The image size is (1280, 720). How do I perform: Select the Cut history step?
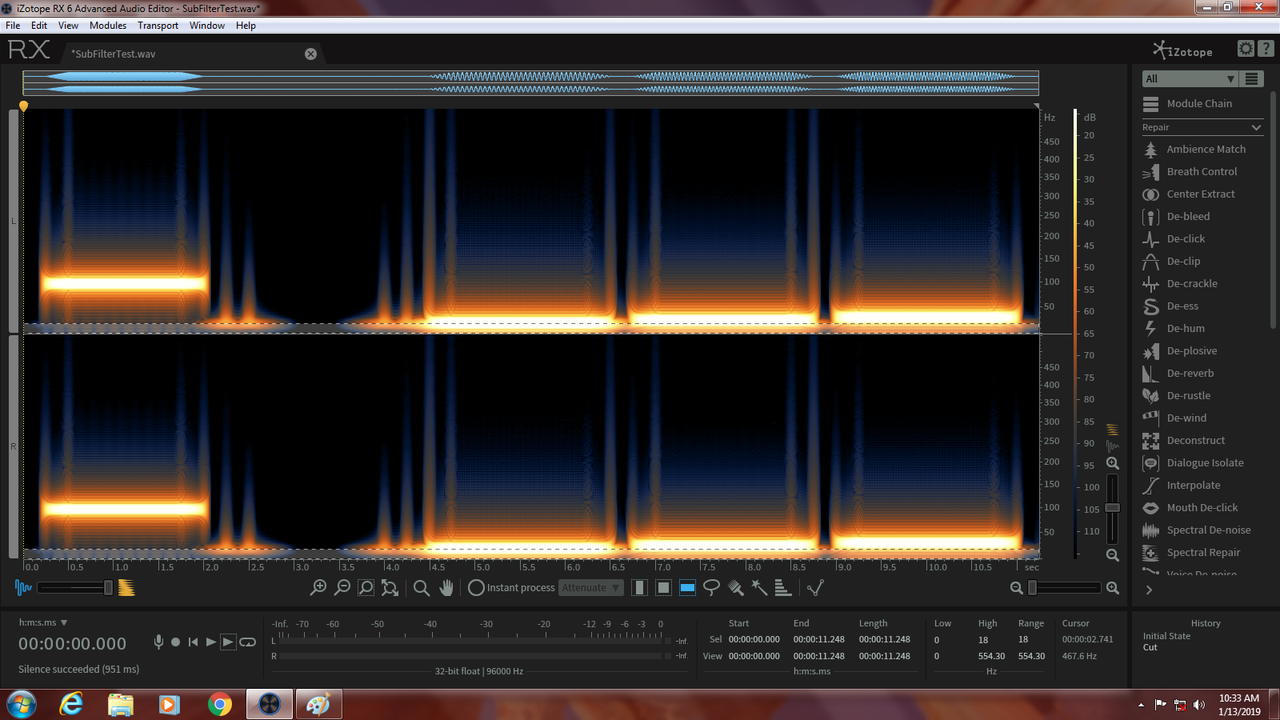tap(1150, 647)
